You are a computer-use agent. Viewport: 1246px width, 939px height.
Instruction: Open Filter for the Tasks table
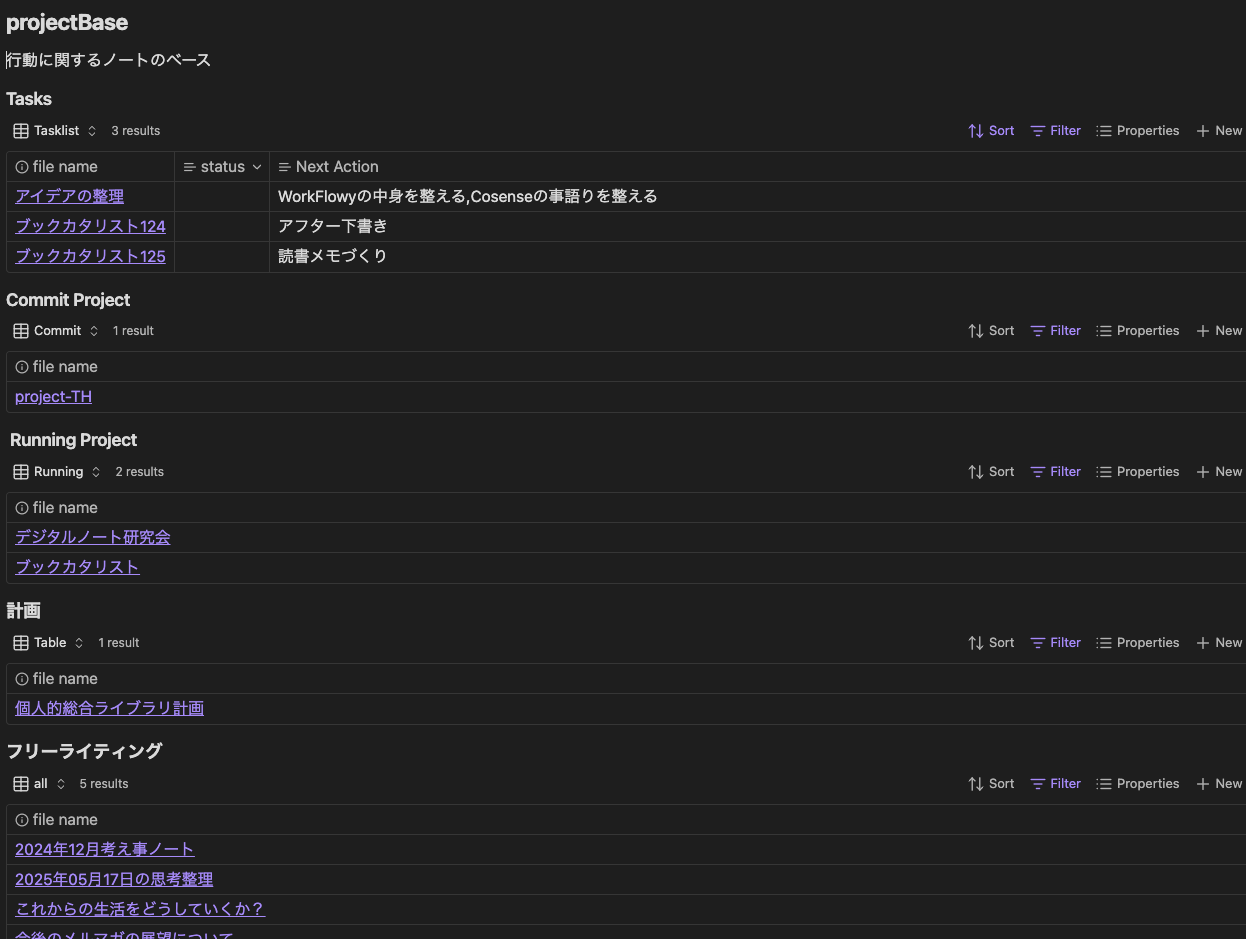[1056, 131]
